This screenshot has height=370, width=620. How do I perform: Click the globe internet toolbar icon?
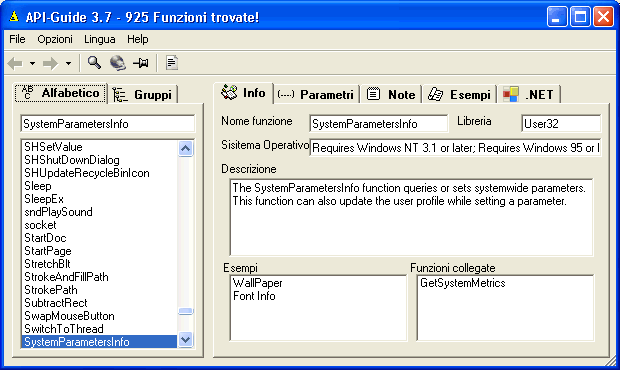(117, 63)
